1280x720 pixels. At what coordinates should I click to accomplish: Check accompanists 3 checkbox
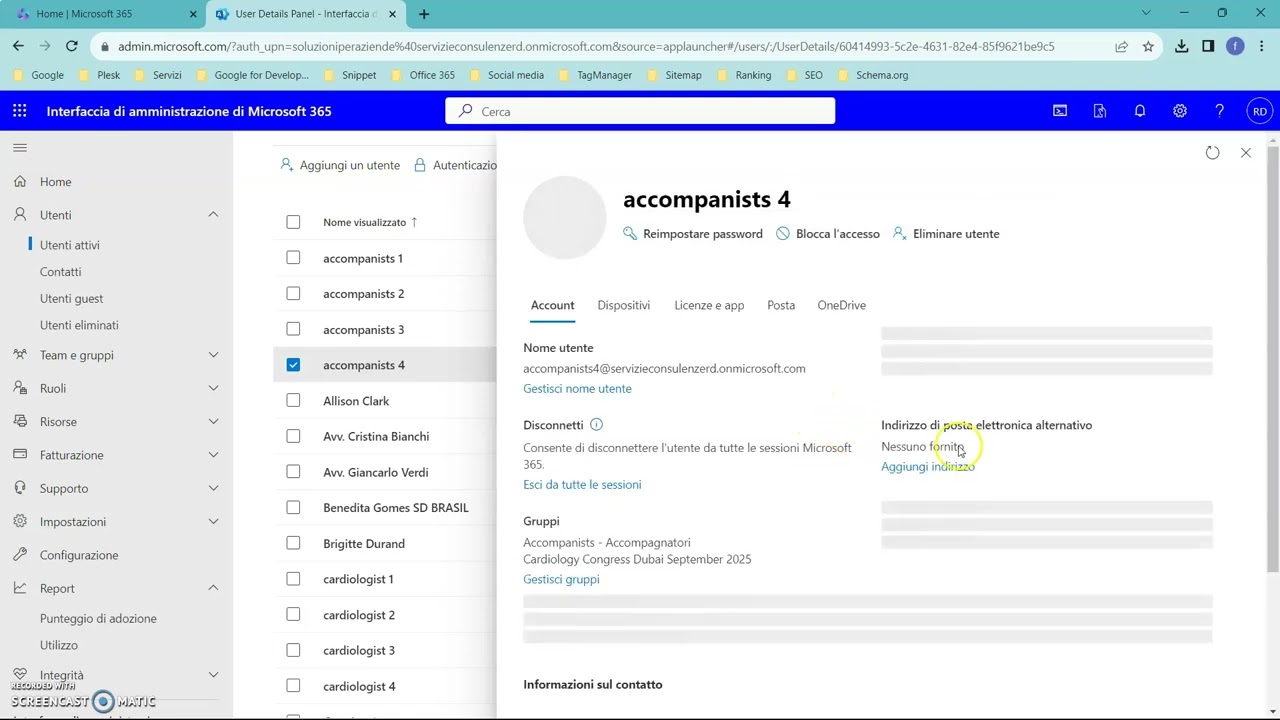[x=293, y=329]
